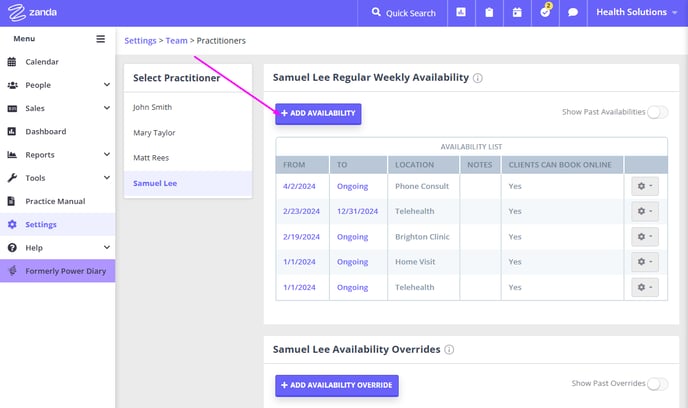Click the Add Availability button

[318, 113]
